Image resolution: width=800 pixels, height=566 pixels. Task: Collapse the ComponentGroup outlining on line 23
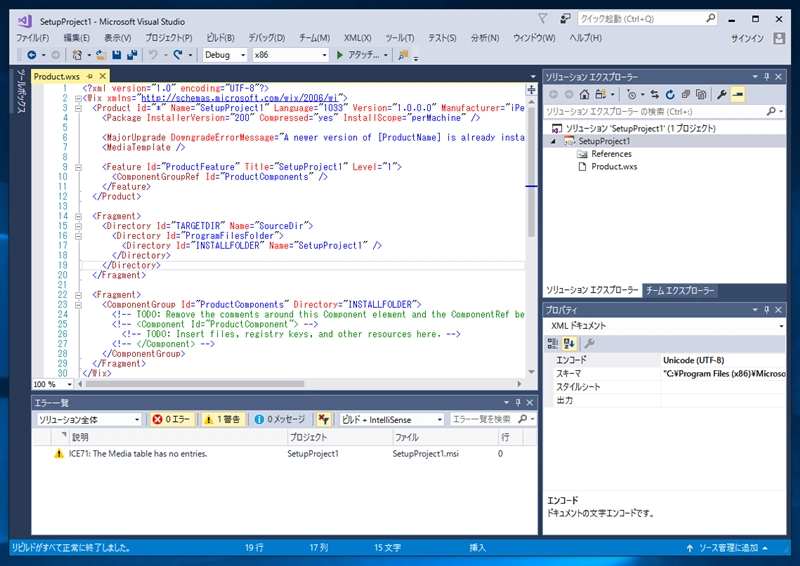pos(78,305)
